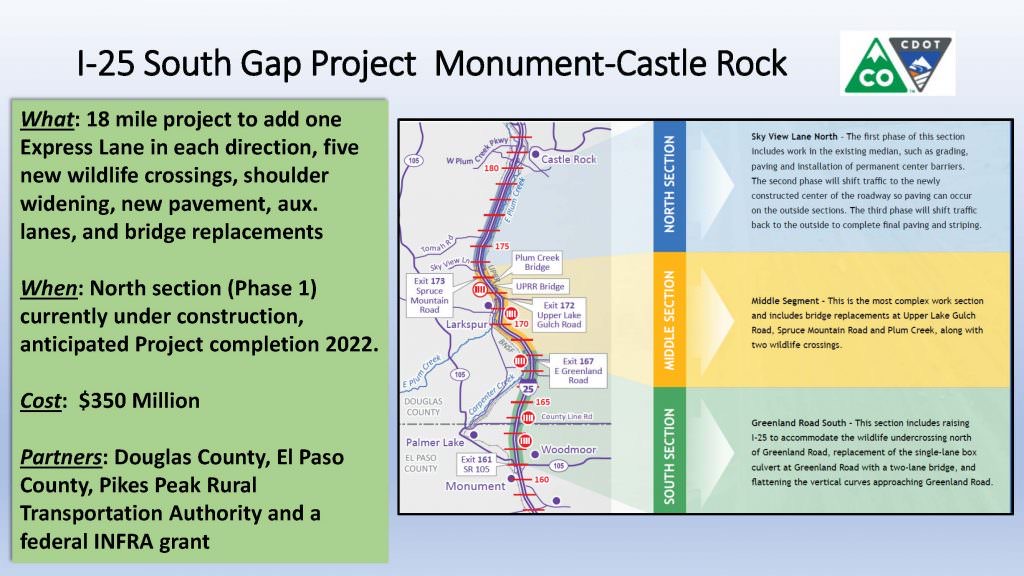Click the green SOUTH SECTION vertical bar
This screenshot has width=1024, height=576.
coord(669,455)
